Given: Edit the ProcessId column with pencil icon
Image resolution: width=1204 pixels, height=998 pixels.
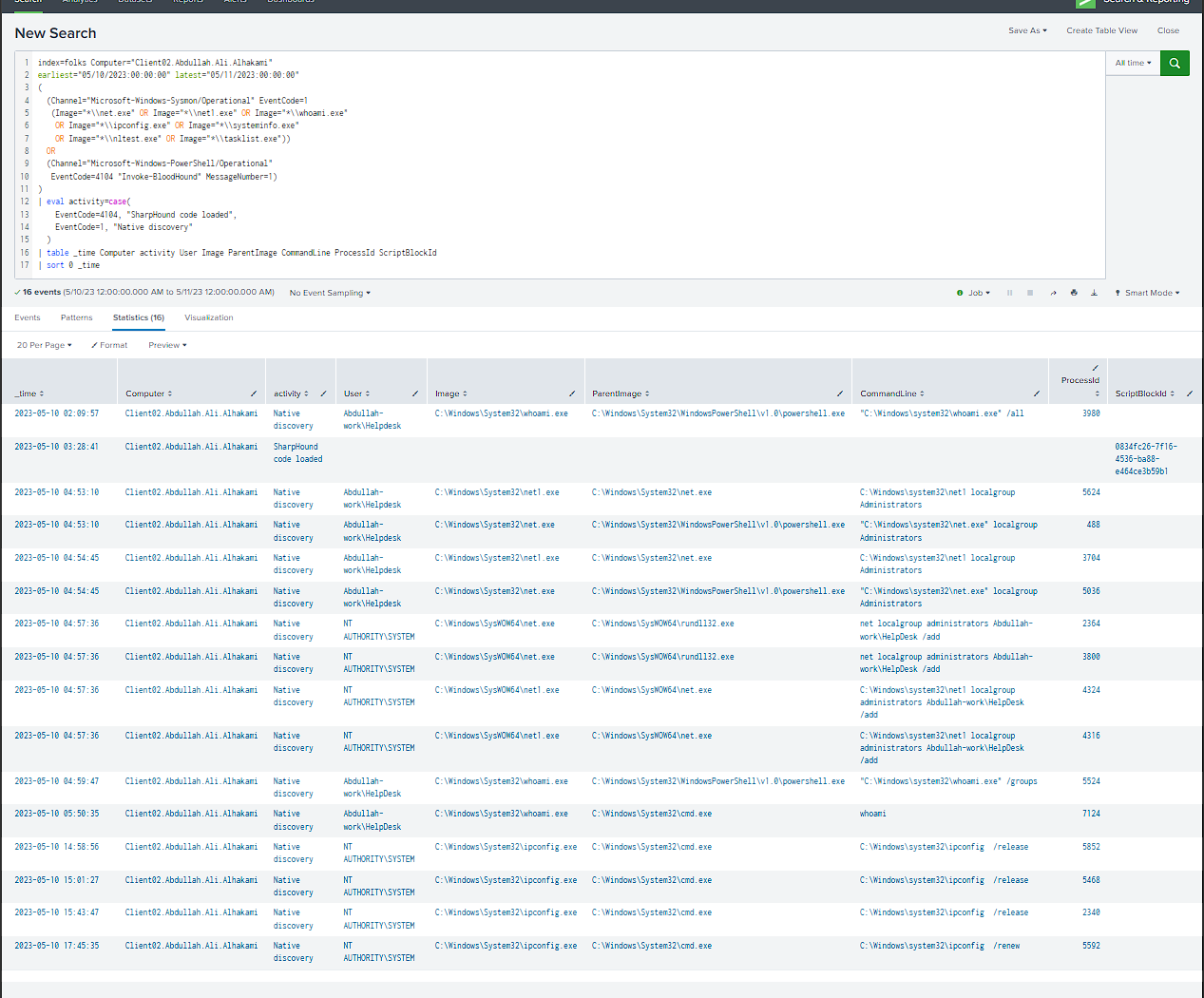Looking at the screenshot, I should [x=1095, y=368].
